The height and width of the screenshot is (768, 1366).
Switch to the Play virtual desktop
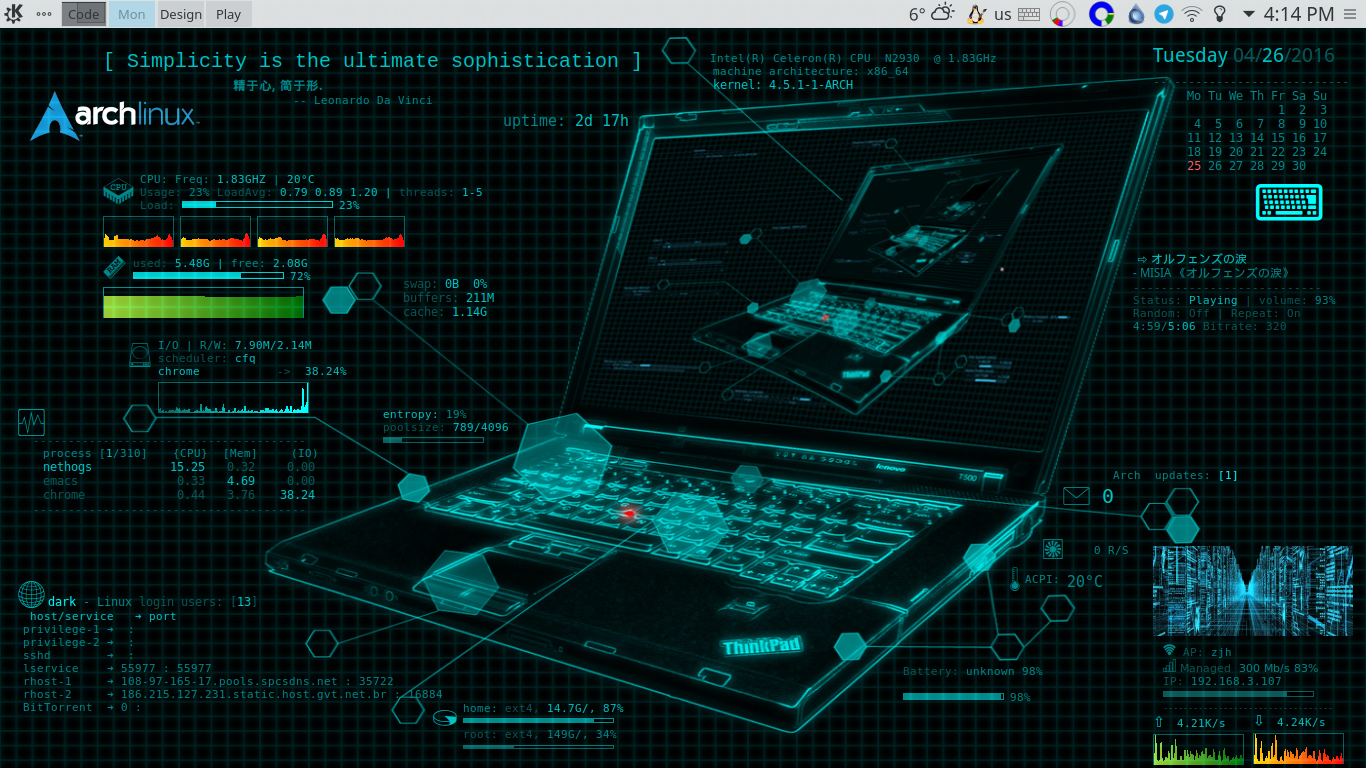[228, 14]
